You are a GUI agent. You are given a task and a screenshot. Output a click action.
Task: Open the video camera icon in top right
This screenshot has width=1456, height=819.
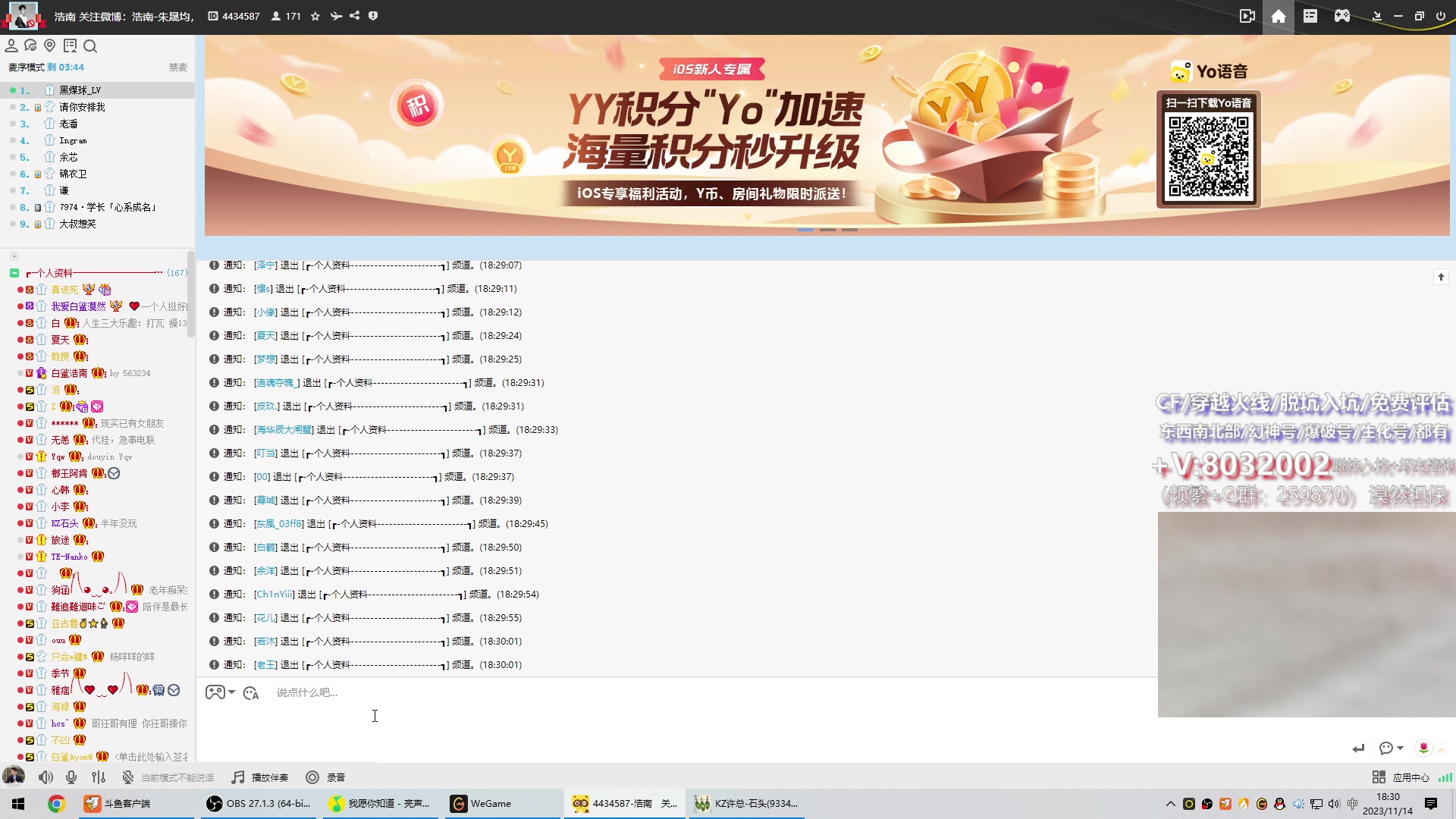(1247, 16)
